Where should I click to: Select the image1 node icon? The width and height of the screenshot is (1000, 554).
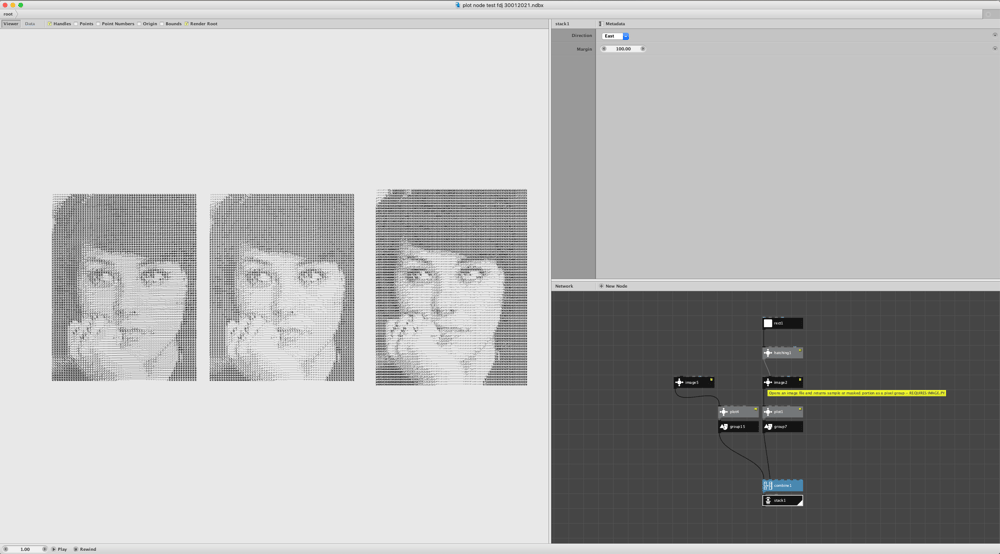click(679, 383)
